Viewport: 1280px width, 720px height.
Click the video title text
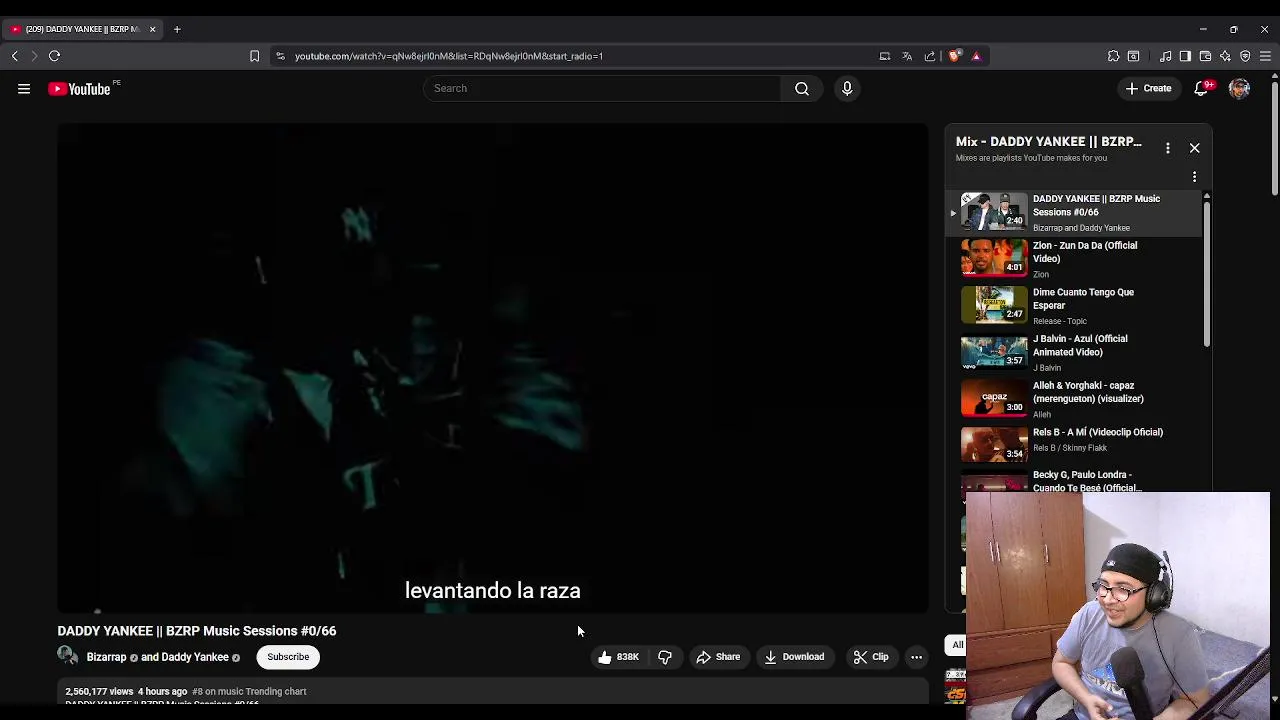[x=197, y=631]
